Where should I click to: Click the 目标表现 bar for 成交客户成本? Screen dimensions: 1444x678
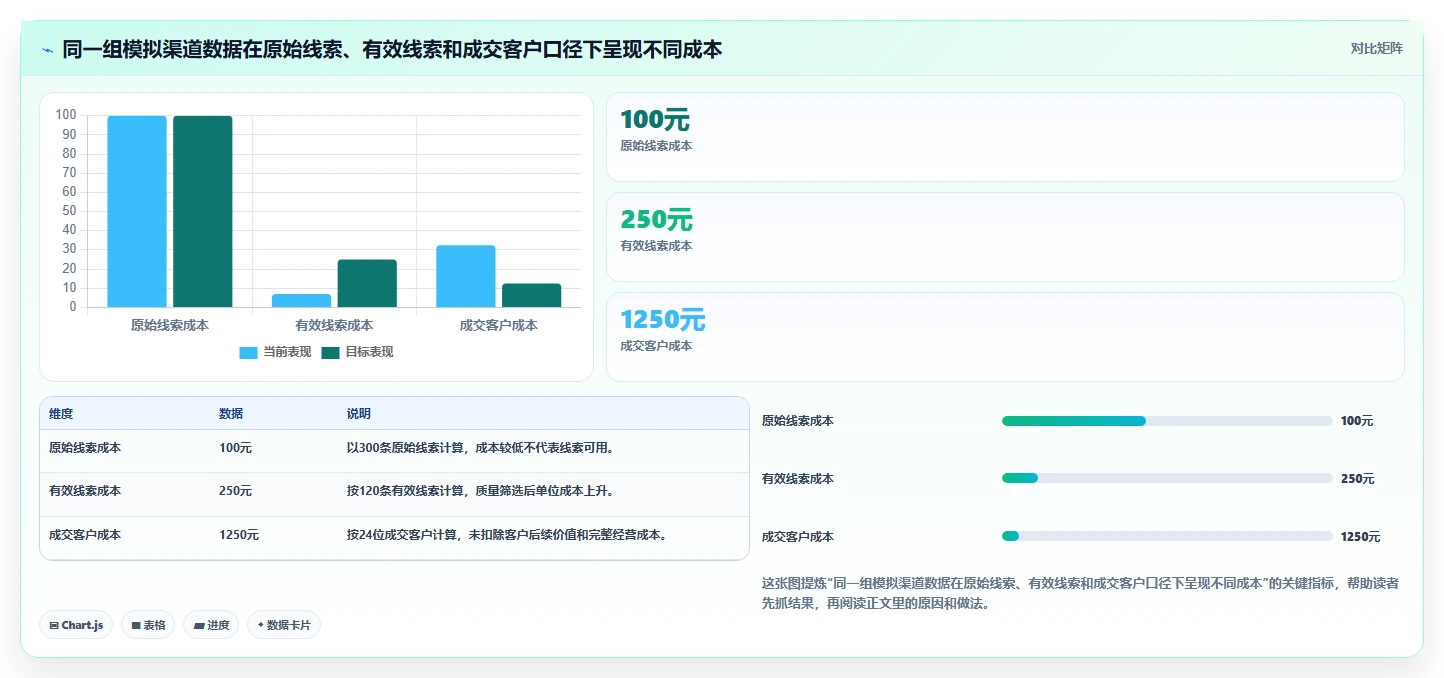pyautogui.click(x=531, y=295)
